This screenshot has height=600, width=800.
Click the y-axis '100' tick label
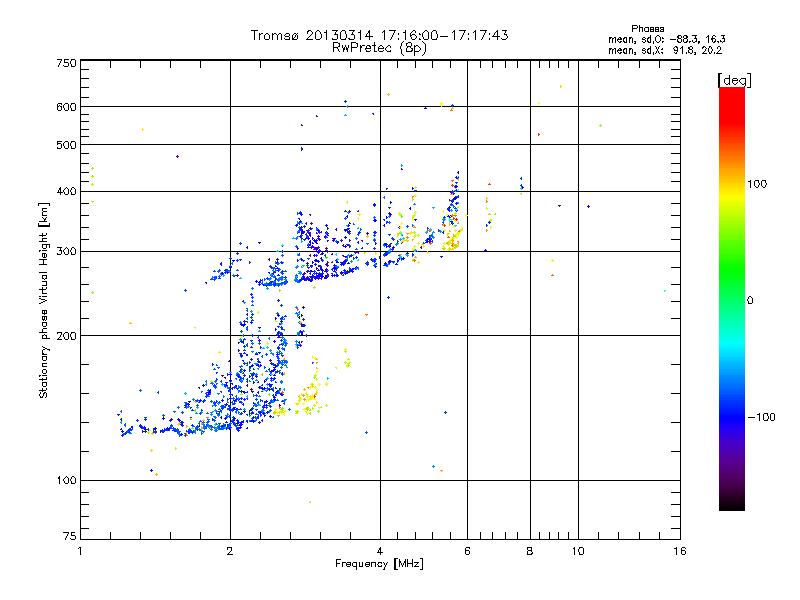coord(66,481)
